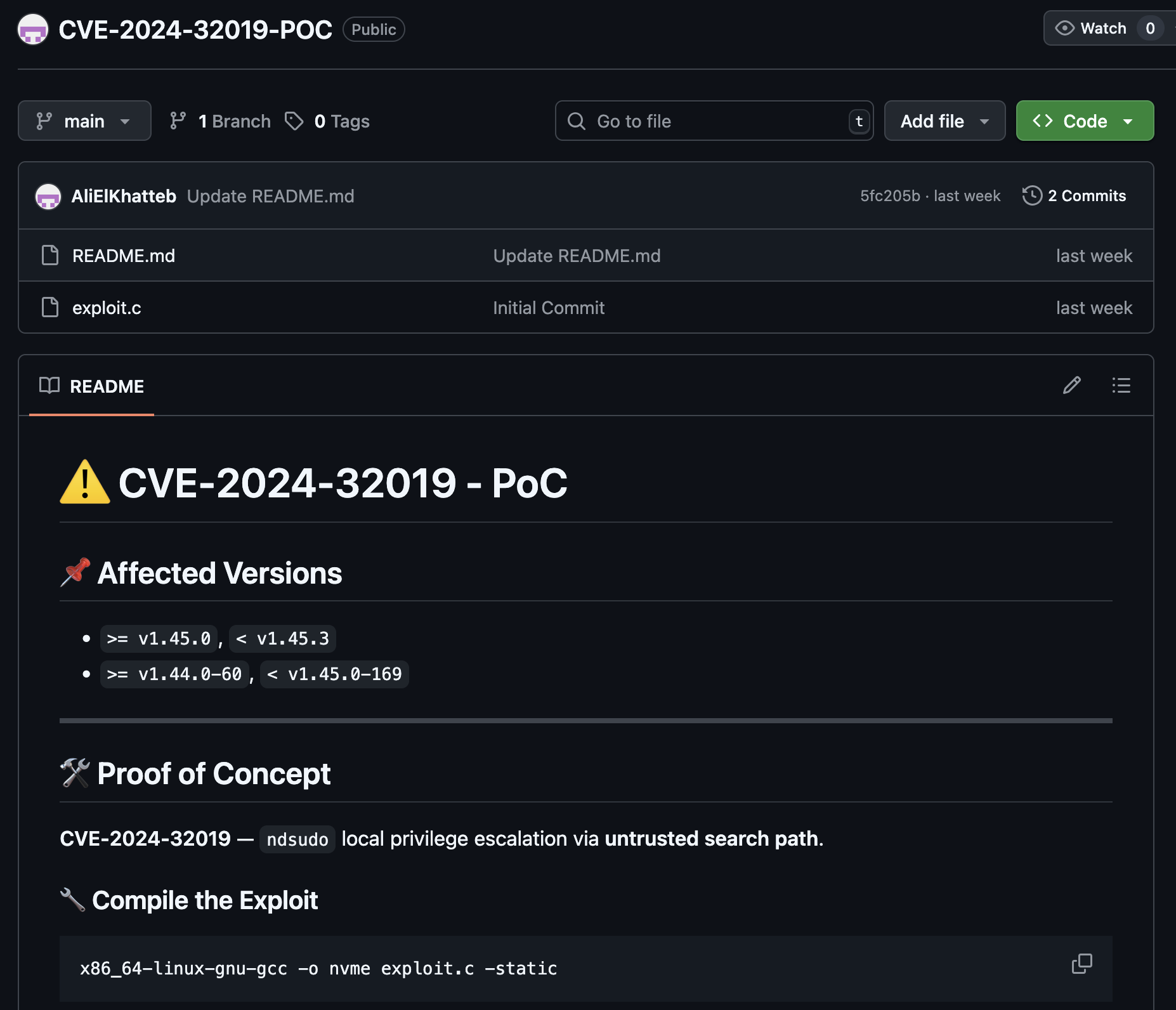Image resolution: width=1176 pixels, height=1010 pixels.
Task: Open the 5fc205b commit hash link
Action: coord(889,195)
